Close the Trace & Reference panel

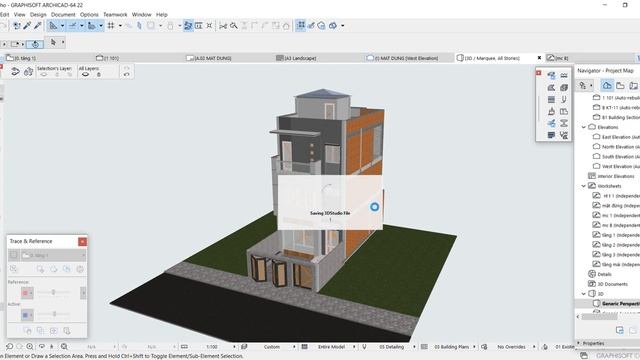point(82,242)
